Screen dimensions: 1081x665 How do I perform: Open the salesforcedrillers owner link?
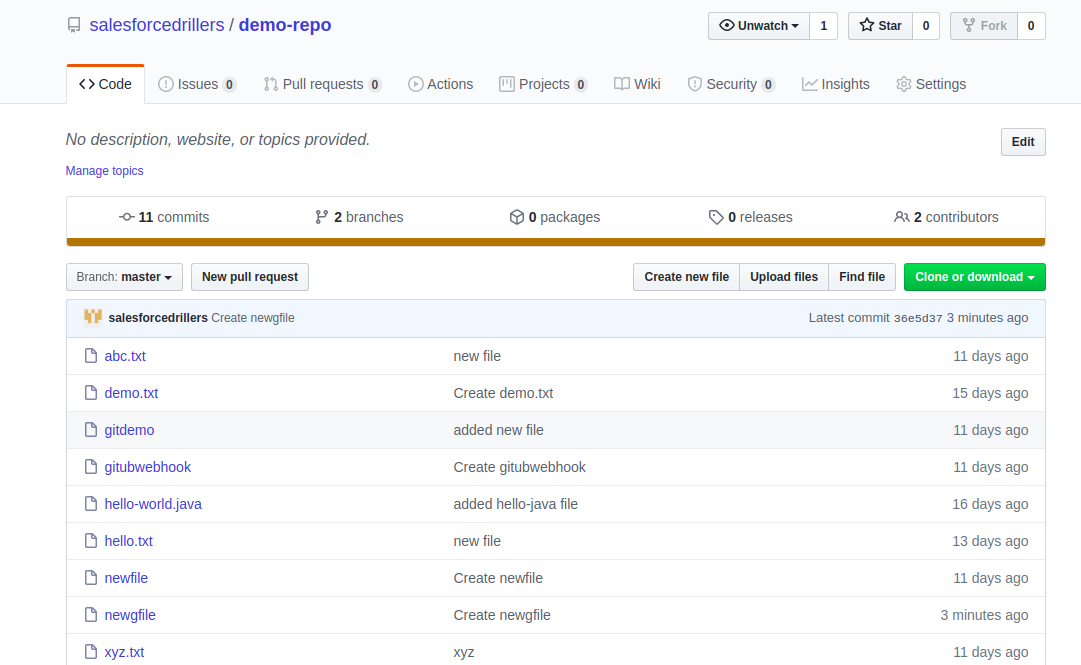click(x=156, y=25)
